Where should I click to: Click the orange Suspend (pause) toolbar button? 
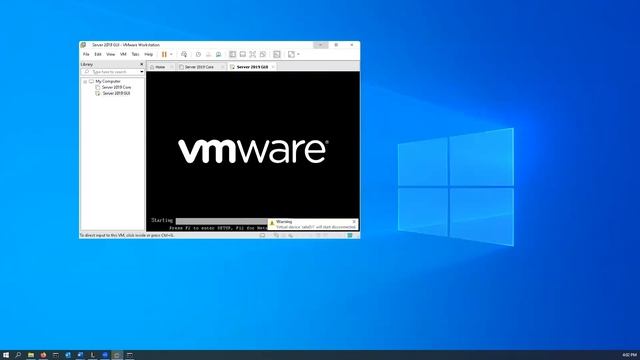164,54
